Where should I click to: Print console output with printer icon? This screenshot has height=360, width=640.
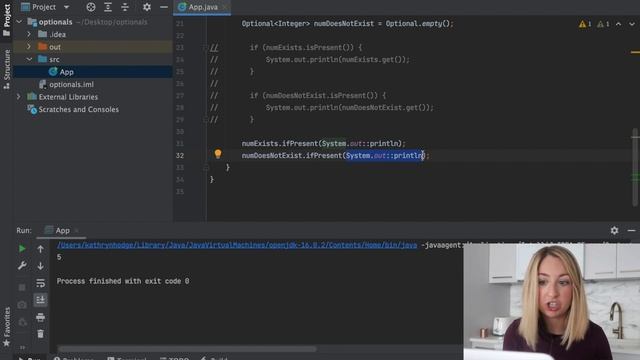coord(40,317)
